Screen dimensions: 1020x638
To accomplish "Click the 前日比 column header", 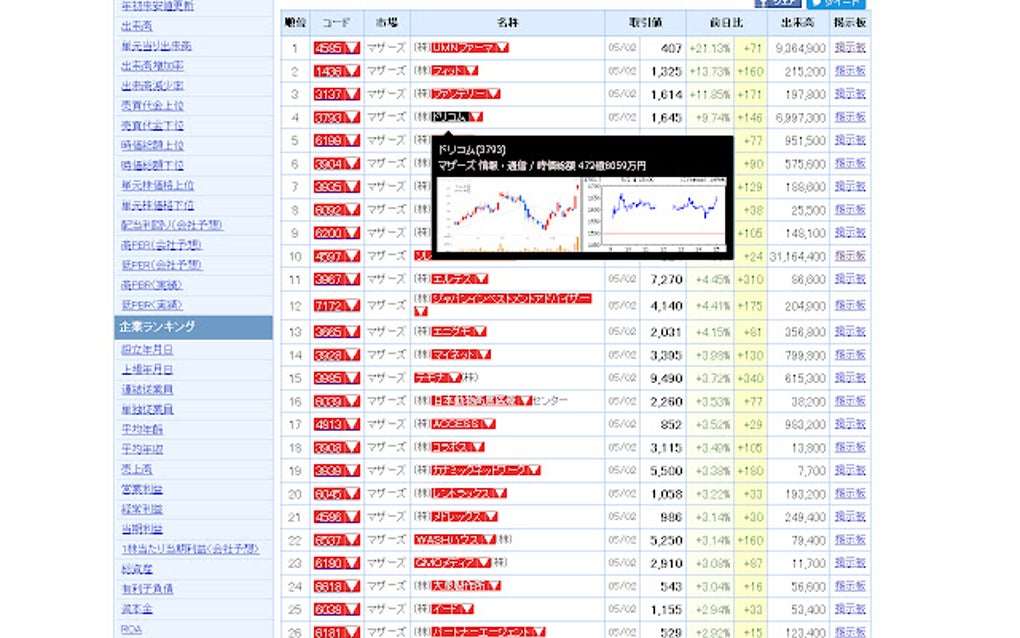I will (726, 23).
